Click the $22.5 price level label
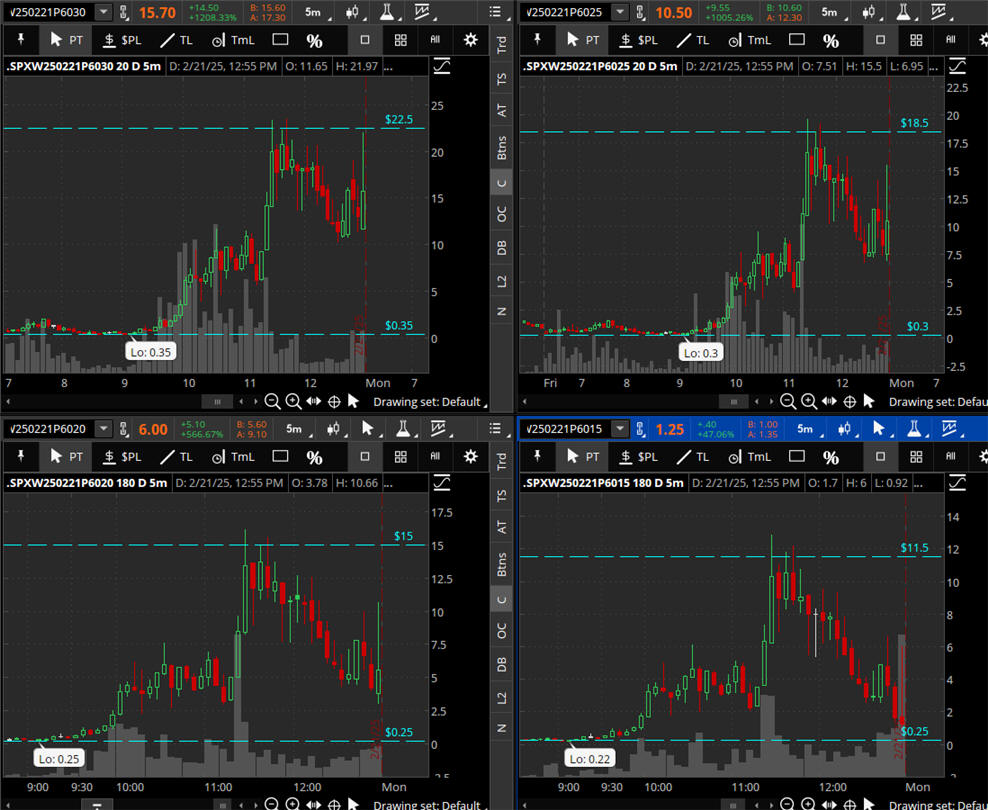The height and width of the screenshot is (810, 988). (x=399, y=119)
